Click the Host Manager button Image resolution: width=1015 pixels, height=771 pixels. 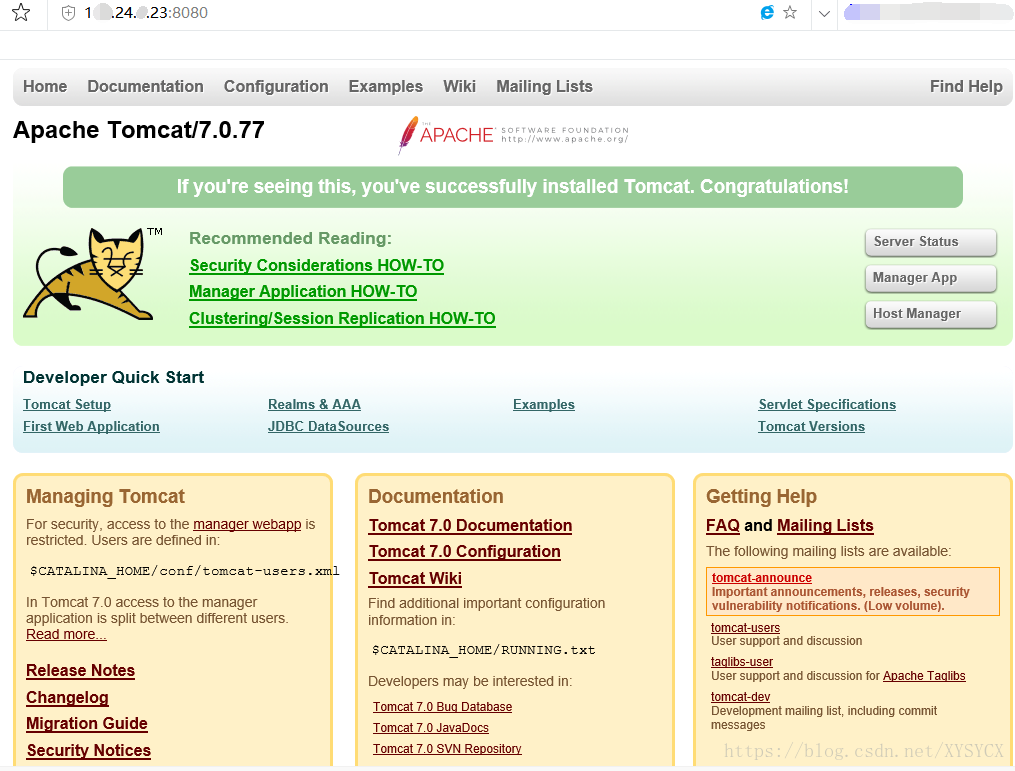tap(930, 314)
